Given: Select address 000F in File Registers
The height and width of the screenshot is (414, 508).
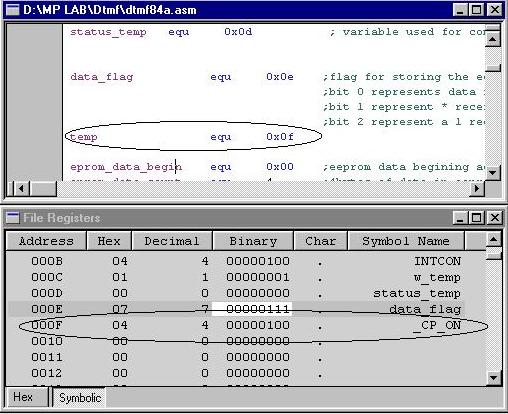Looking at the screenshot, I should (47, 325).
